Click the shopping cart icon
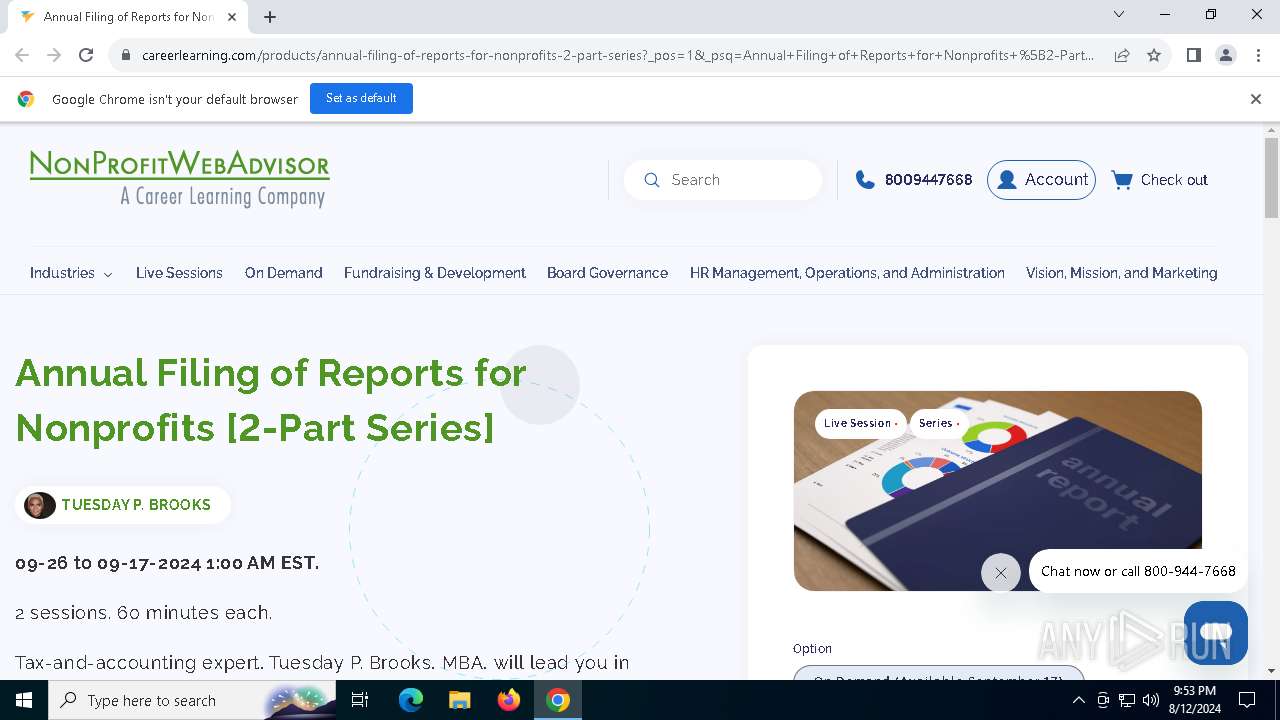Image resolution: width=1280 pixels, height=720 pixels. click(x=1122, y=180)
